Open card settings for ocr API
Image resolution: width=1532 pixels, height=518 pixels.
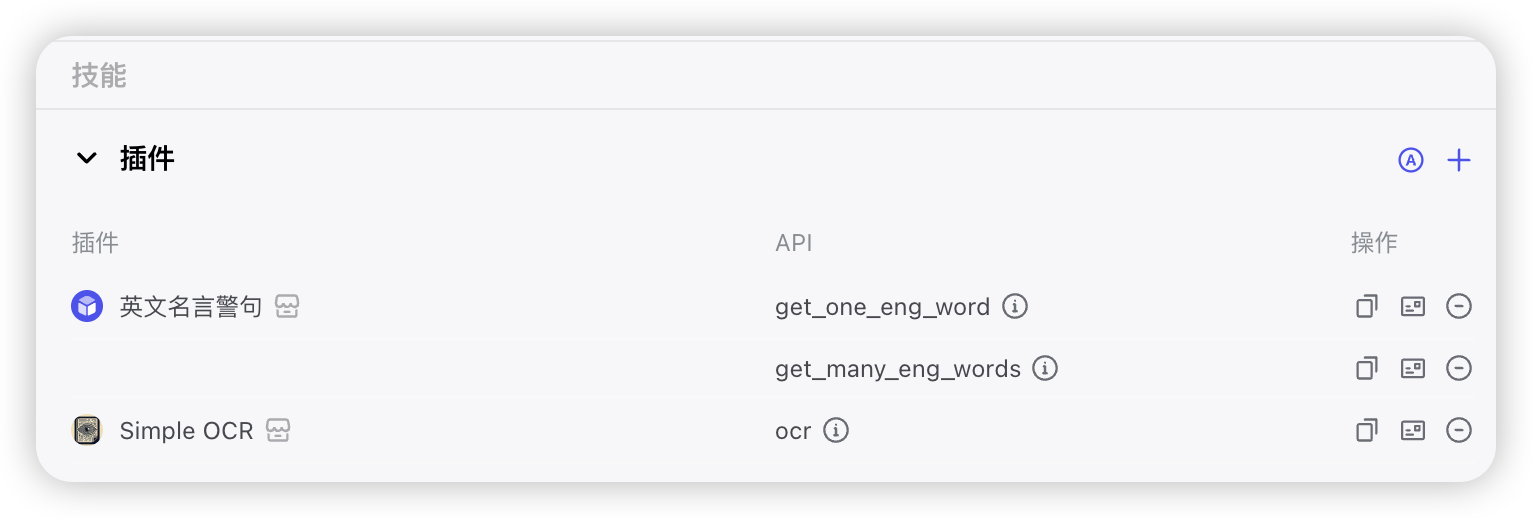point(1413,430)
